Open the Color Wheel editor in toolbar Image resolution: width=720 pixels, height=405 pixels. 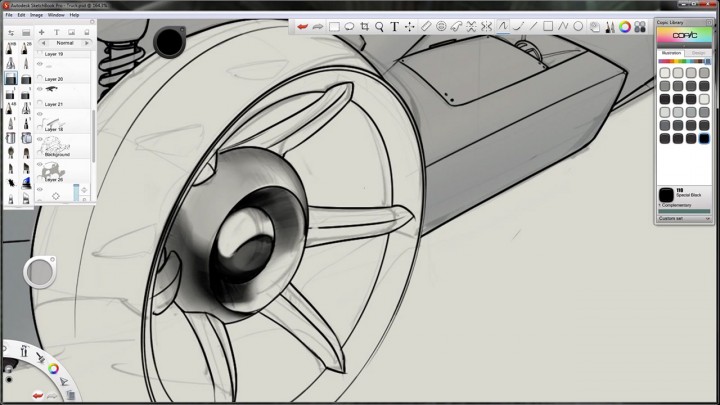(625, 27)
